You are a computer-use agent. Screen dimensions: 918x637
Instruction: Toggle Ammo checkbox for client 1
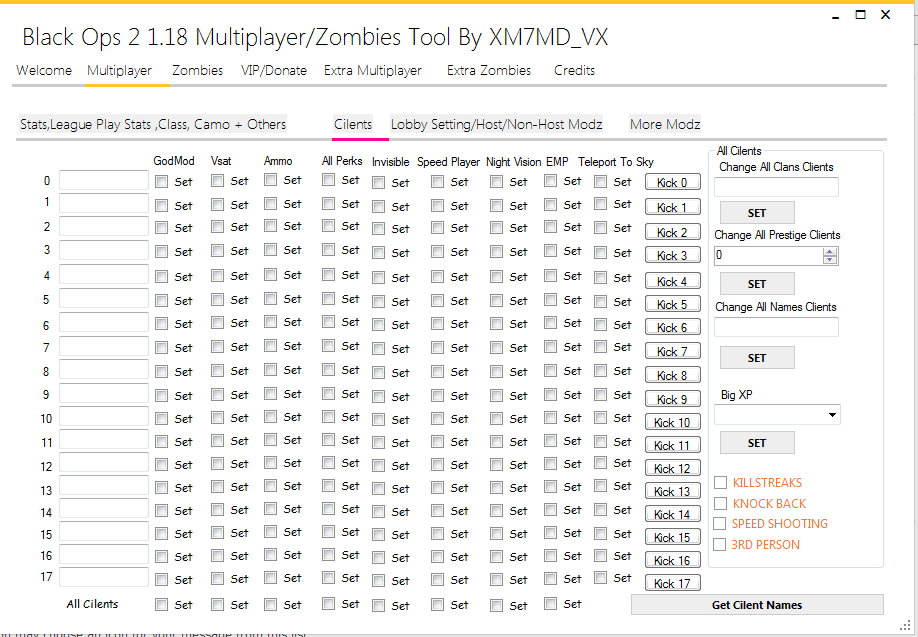point(270,204)
